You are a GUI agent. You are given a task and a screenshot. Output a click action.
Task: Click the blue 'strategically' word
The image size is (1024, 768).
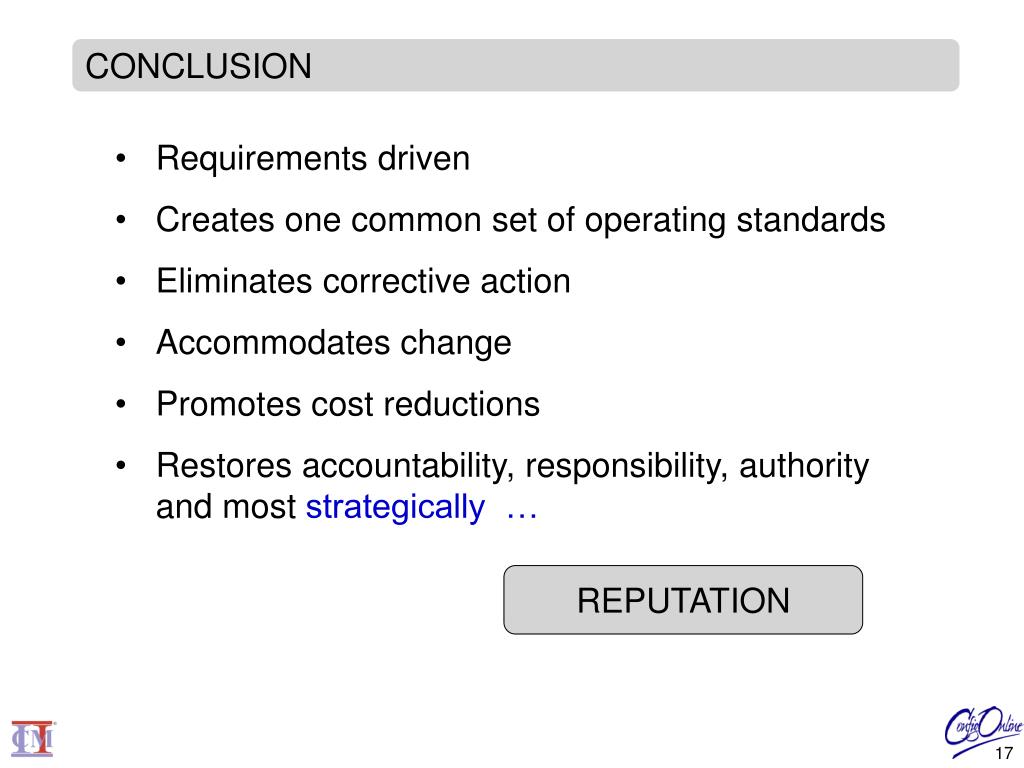(395, 507)
